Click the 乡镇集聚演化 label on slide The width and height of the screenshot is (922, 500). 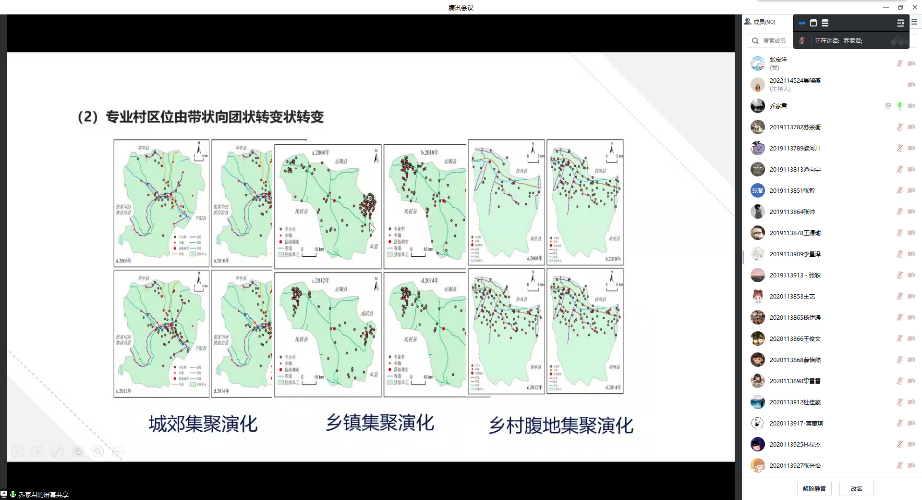click(380, 422)
